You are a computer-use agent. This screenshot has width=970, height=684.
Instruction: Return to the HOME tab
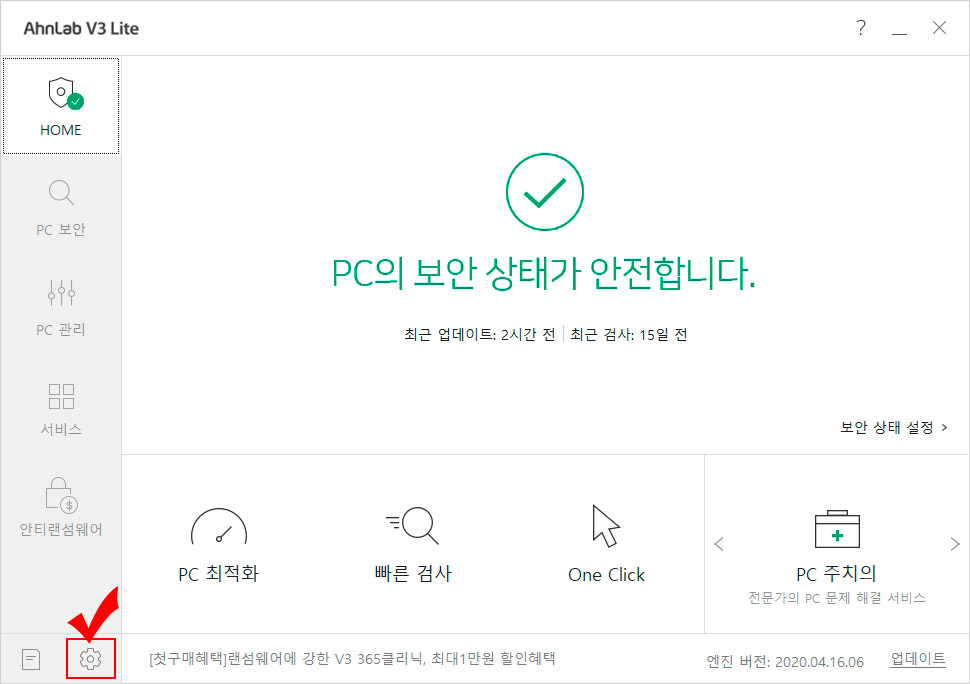[x=61, y=105]
